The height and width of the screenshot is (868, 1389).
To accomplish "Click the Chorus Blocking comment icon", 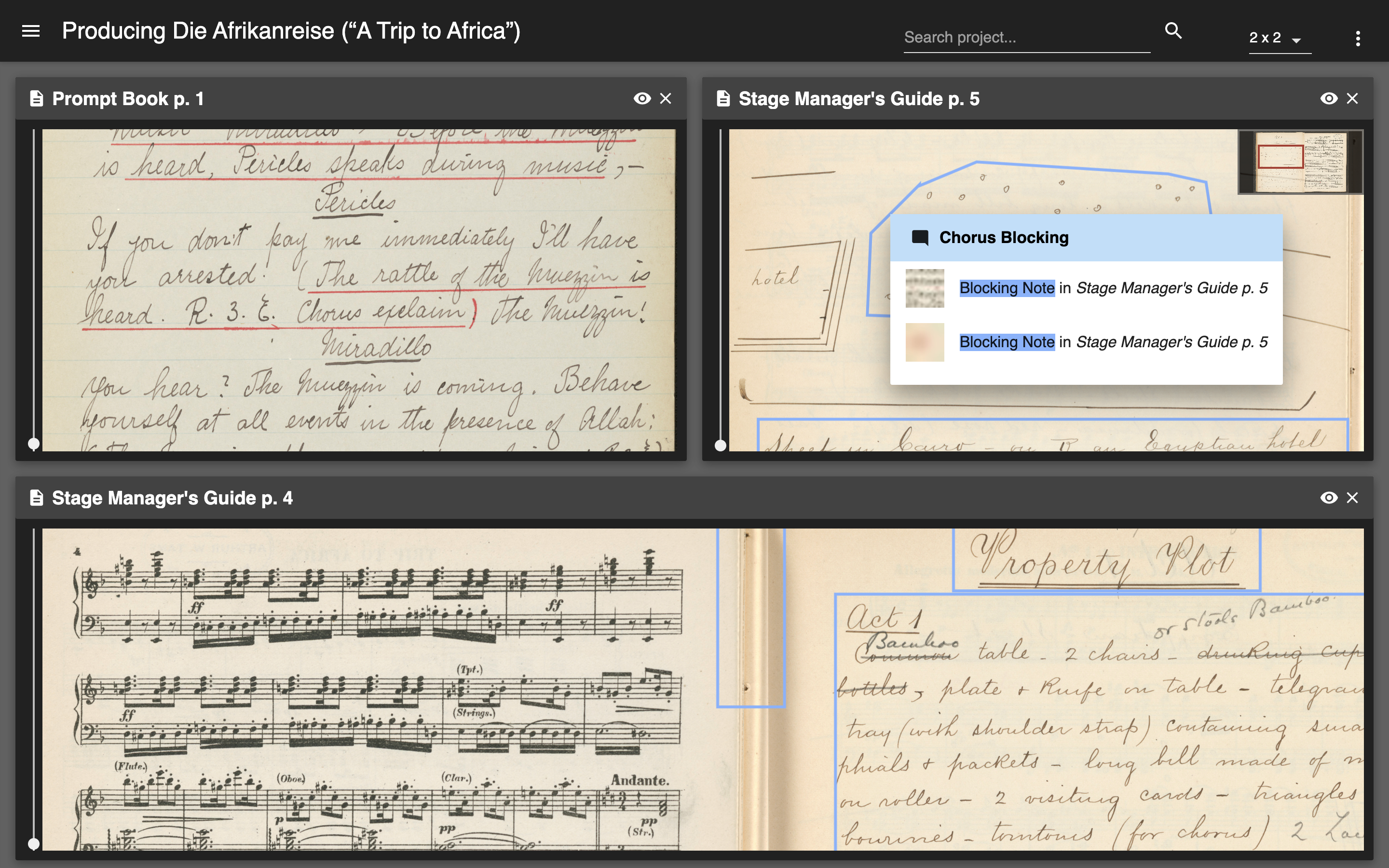I will [920, 238].
